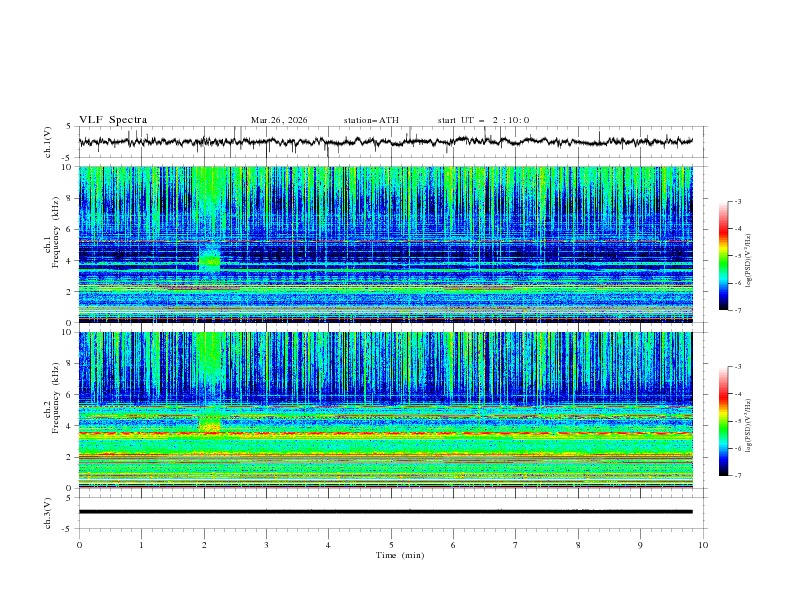This screenshot has height=612, width=792.
Task: Click the 'start UT = 2 :10: 0' text
Action: 483,120
